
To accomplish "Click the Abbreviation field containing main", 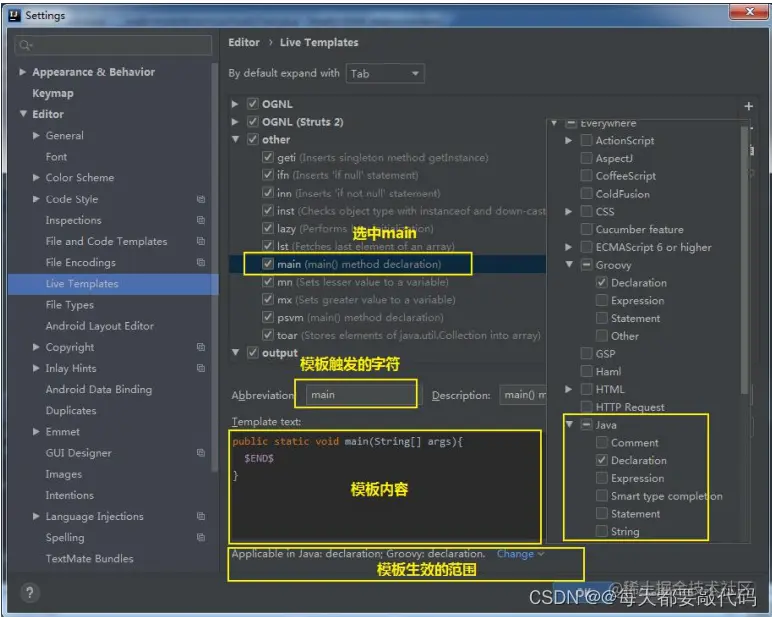I will [362, 395].
